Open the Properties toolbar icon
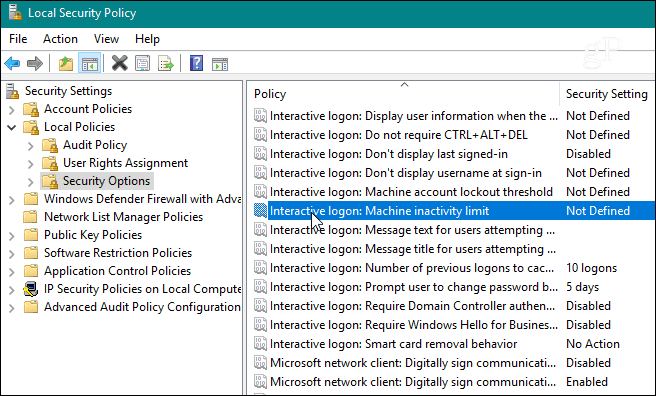Image resolution: width=656 pixels, height=396 pixels. [x=143, y=64]
